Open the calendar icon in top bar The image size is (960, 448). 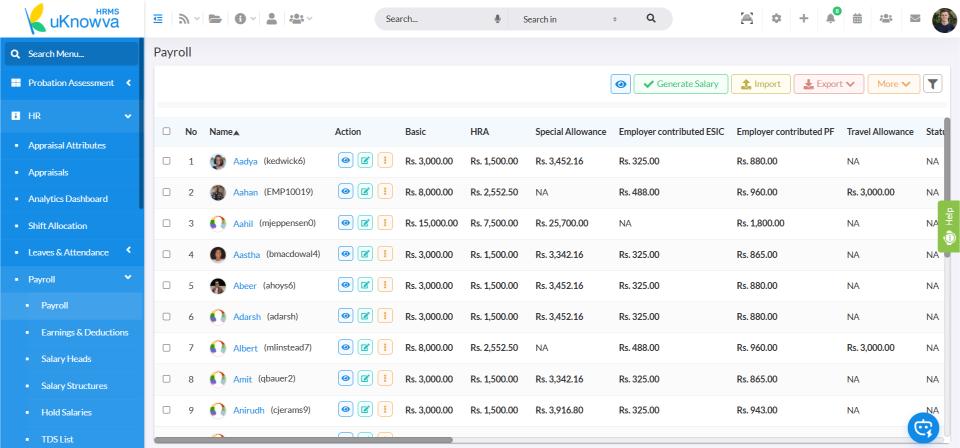[858, 19]
